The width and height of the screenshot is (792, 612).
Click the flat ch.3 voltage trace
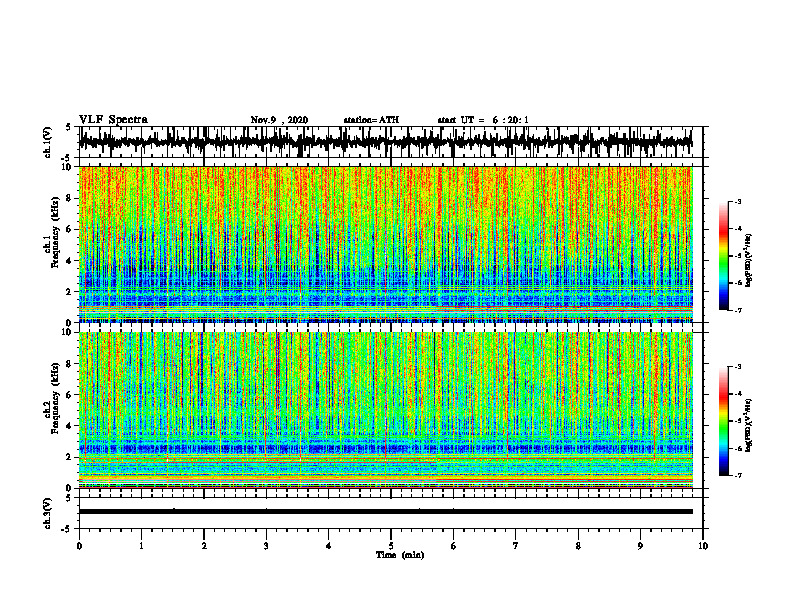click(x=385, y=512)
